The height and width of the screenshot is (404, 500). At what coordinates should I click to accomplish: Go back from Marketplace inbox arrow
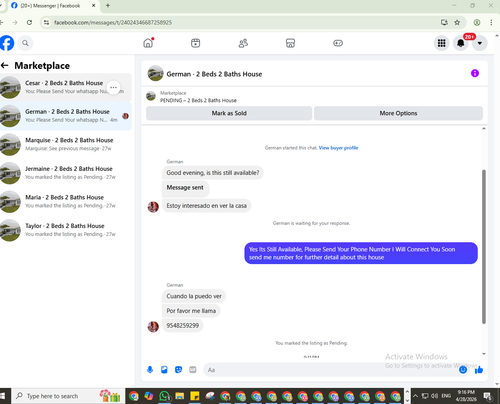click(x=5, y=65)
